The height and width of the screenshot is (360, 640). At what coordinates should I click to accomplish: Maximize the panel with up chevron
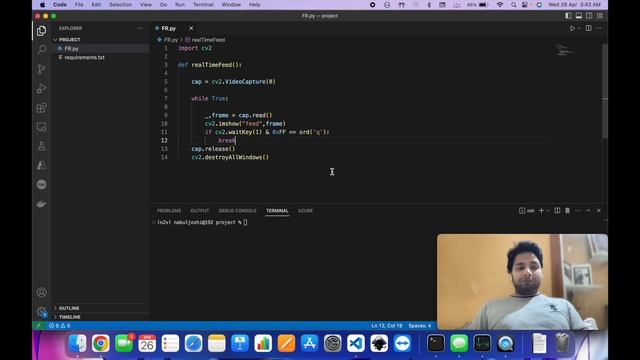tap(589, 211)
